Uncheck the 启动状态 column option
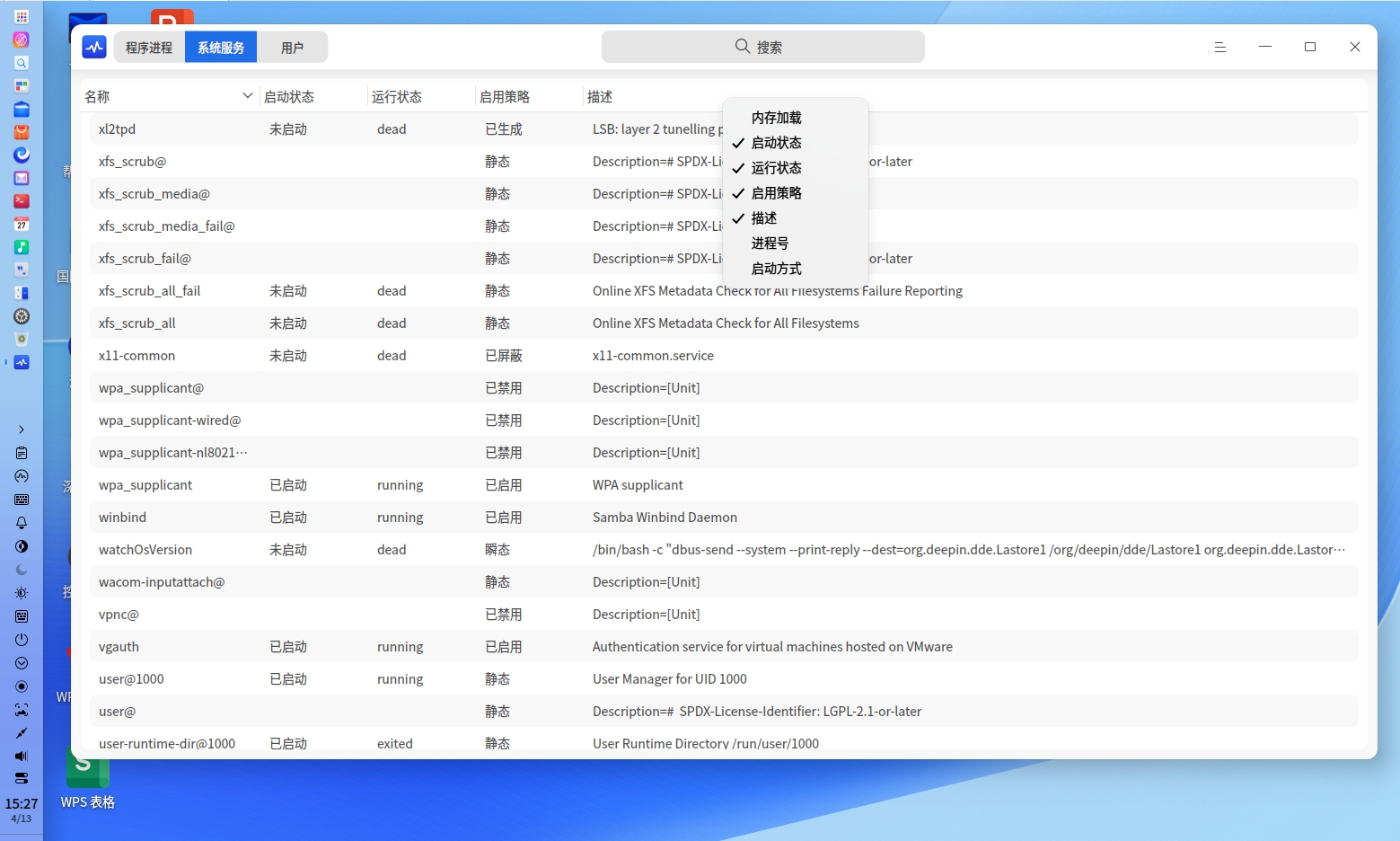The image size is (1400, 841). coord(796,143)
